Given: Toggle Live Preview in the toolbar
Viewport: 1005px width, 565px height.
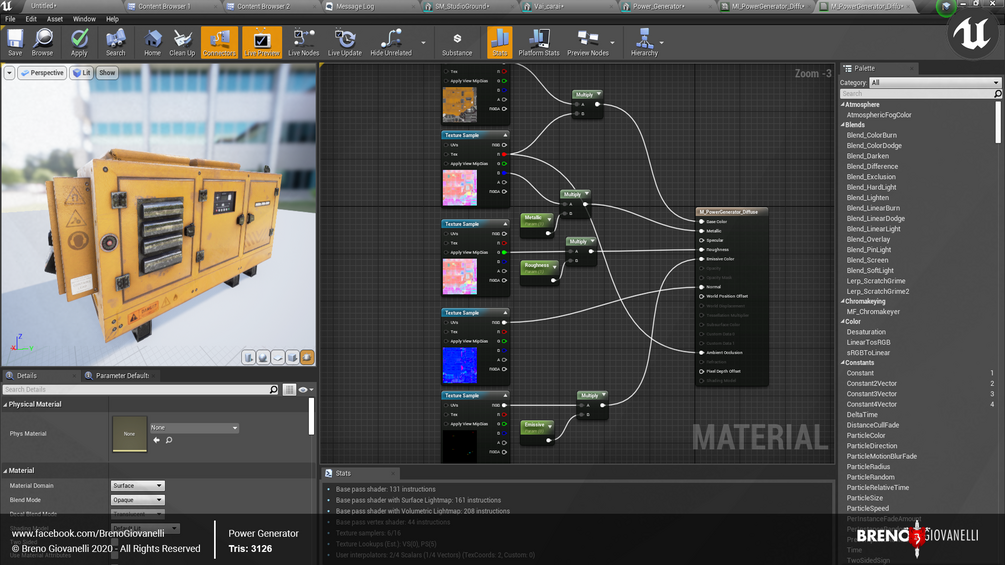Looking at the screenshot, I should (x=262, y=42).
